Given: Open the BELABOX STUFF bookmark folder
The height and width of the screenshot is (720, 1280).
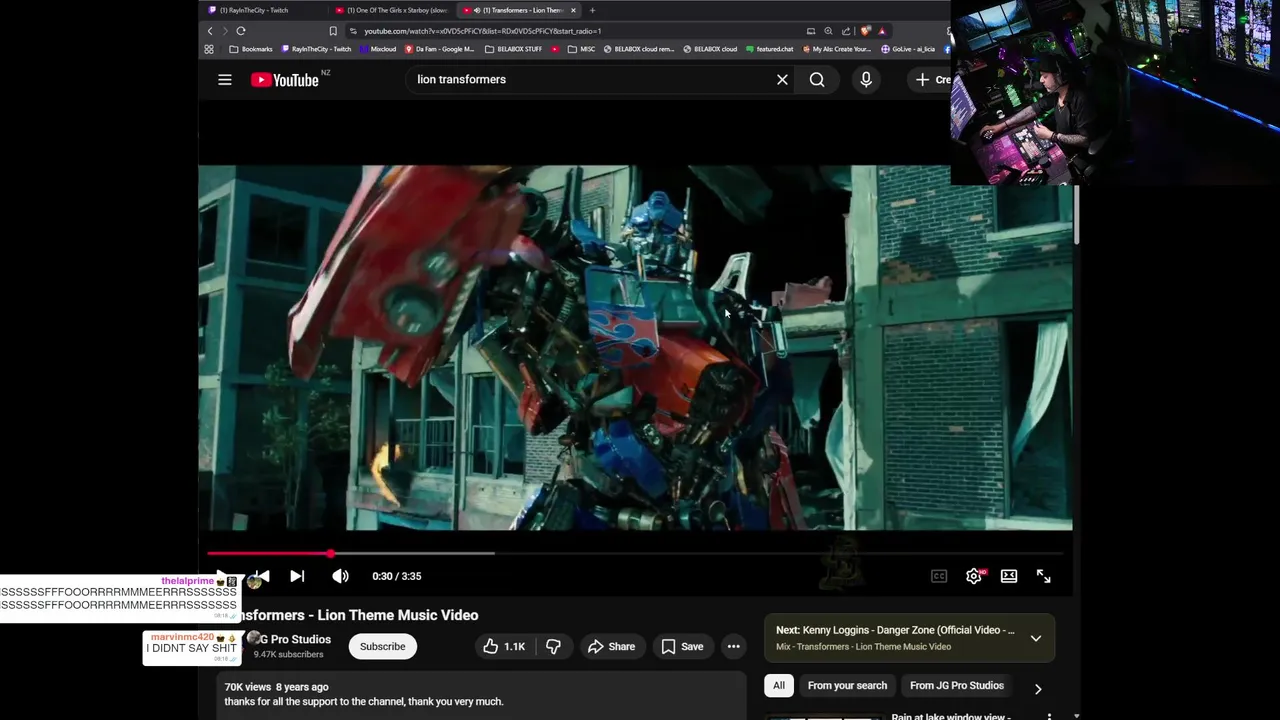Looking at the screenshot, I should 513,49.
